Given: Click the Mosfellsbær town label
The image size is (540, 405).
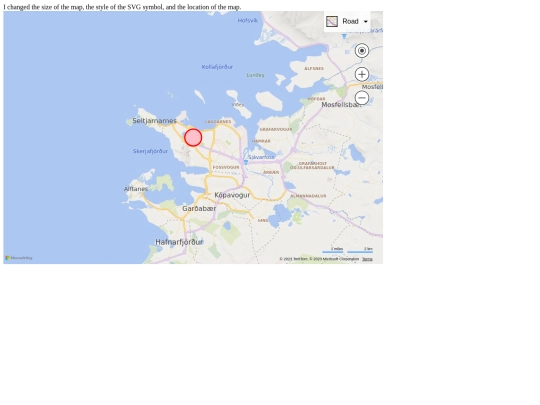Looking at the screenshot, I should (341, 105).
